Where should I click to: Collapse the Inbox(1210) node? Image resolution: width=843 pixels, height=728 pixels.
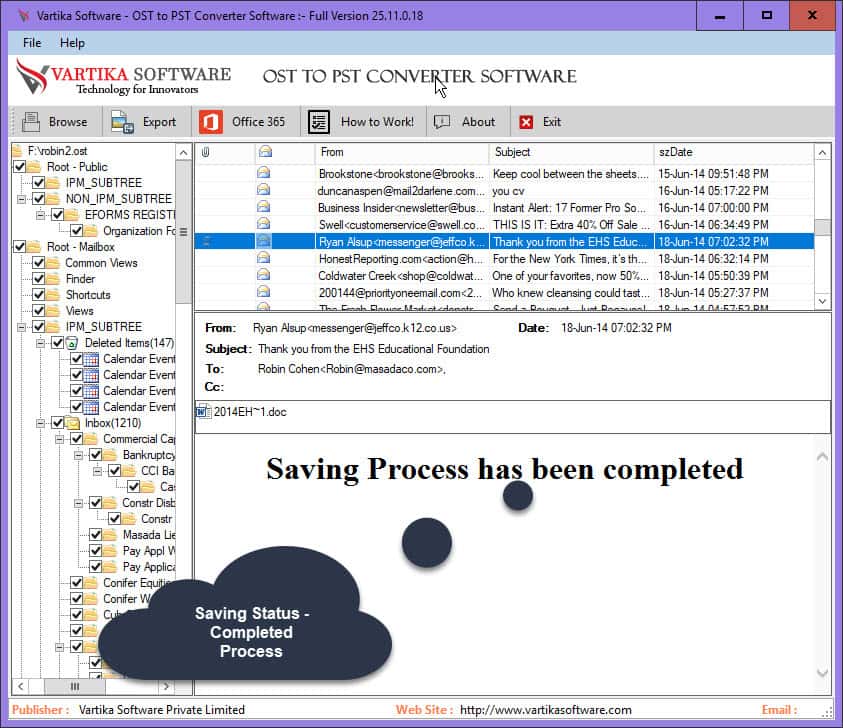coord(40,423)
